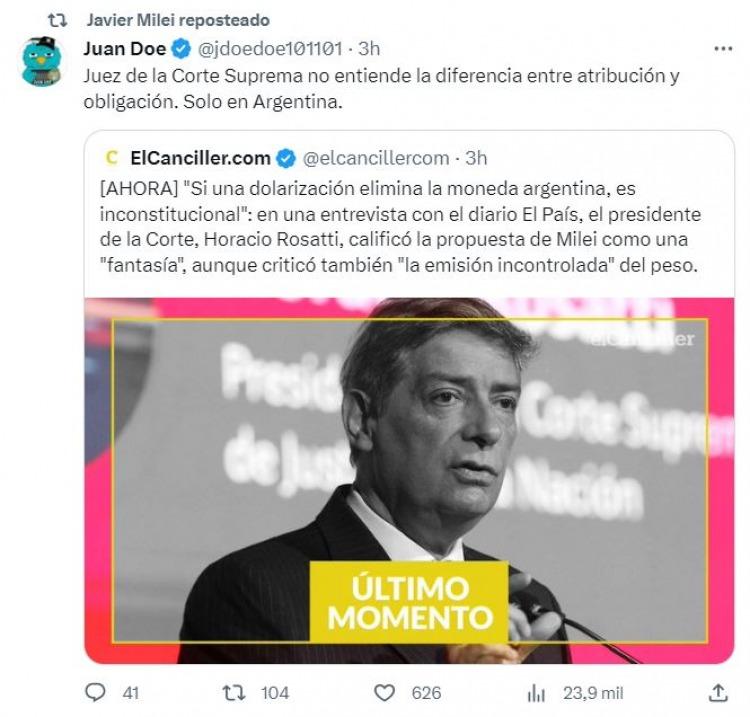The width and height of the screenshot is (750, 717).
Task: Click the 3h timestamp on Juan Doe's post
Action: 369,48
